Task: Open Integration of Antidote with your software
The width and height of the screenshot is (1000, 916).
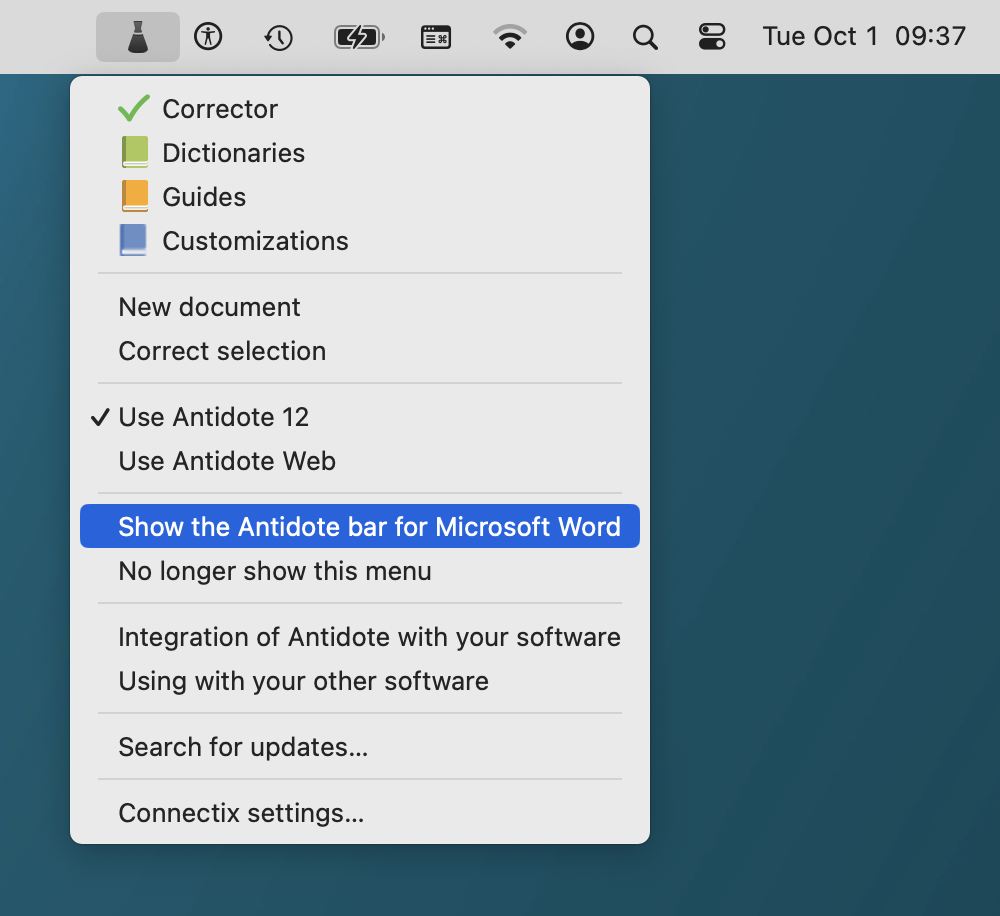Action: click(x=360, y=637)
